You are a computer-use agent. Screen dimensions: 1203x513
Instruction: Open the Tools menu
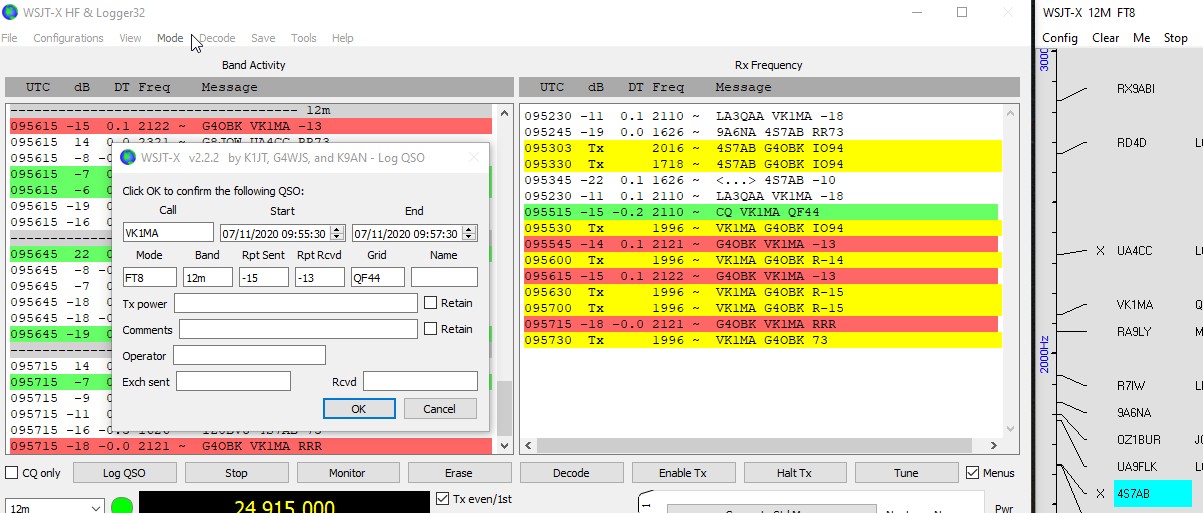coord(304,38)
